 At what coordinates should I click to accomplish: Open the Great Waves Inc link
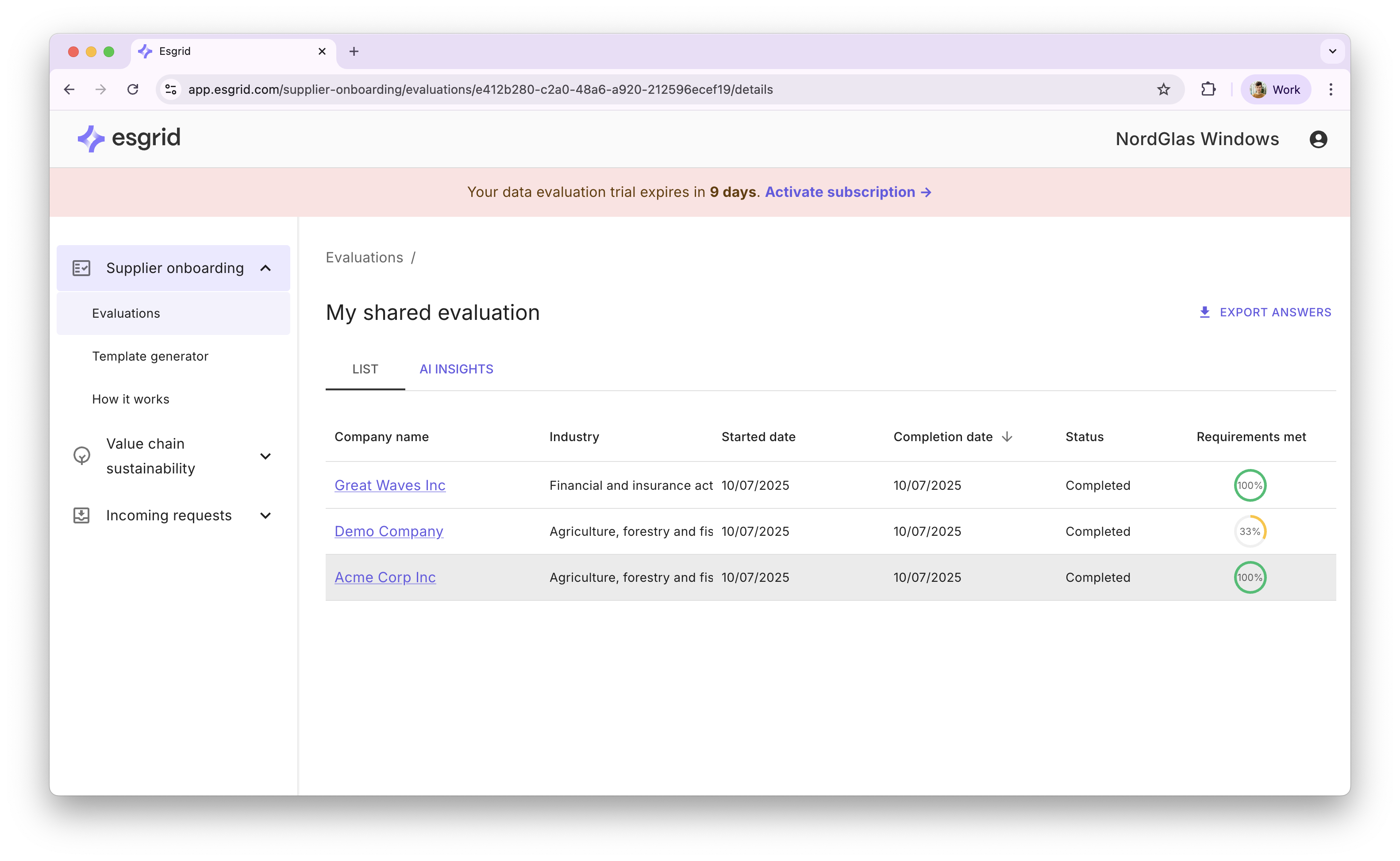click(389, 485)
